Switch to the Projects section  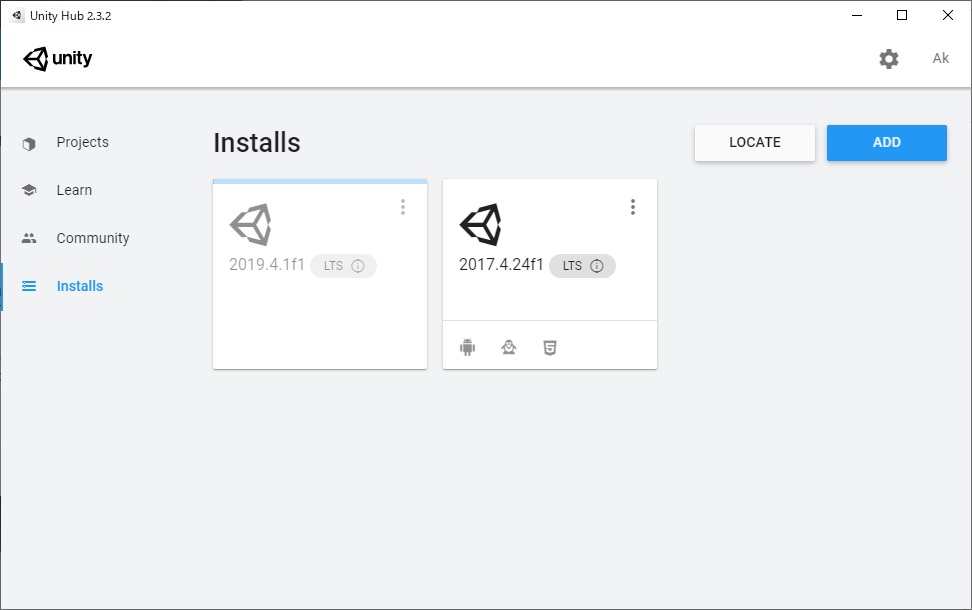(x=82, y=142)
